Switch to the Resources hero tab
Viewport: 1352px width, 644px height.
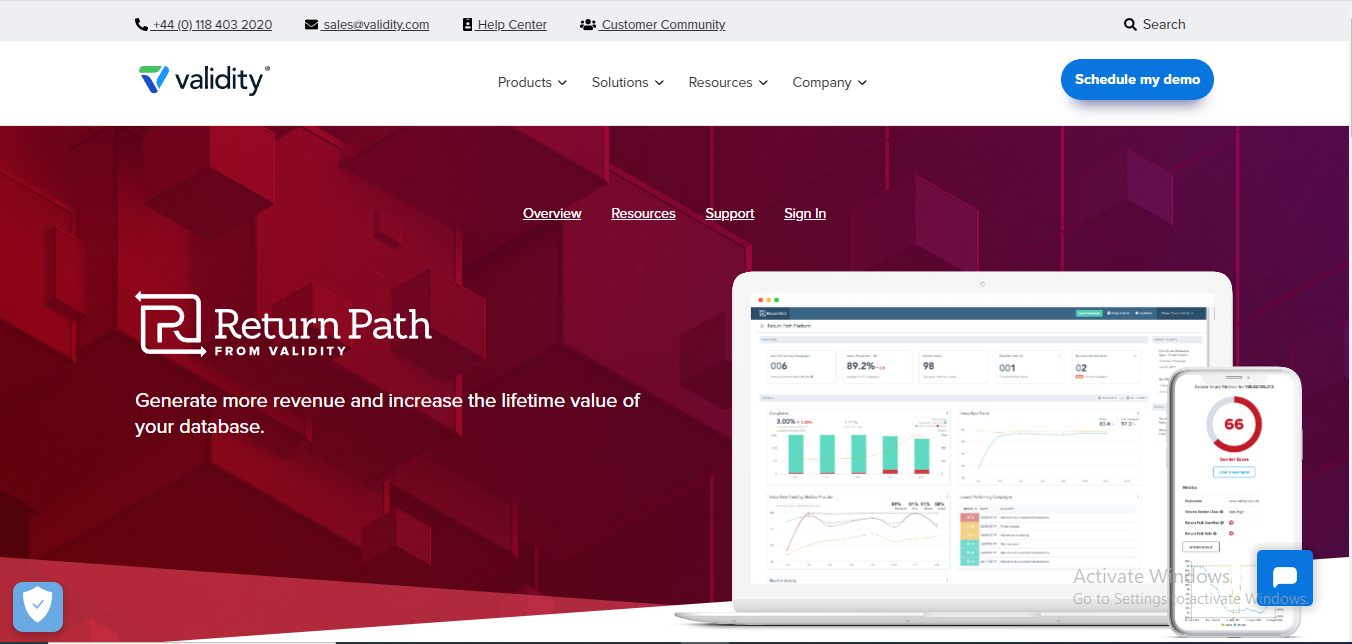643,213
